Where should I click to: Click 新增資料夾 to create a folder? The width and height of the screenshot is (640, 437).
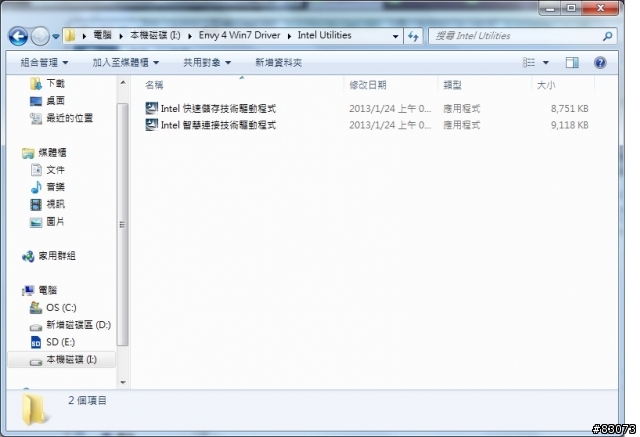[x=278, y=62]
